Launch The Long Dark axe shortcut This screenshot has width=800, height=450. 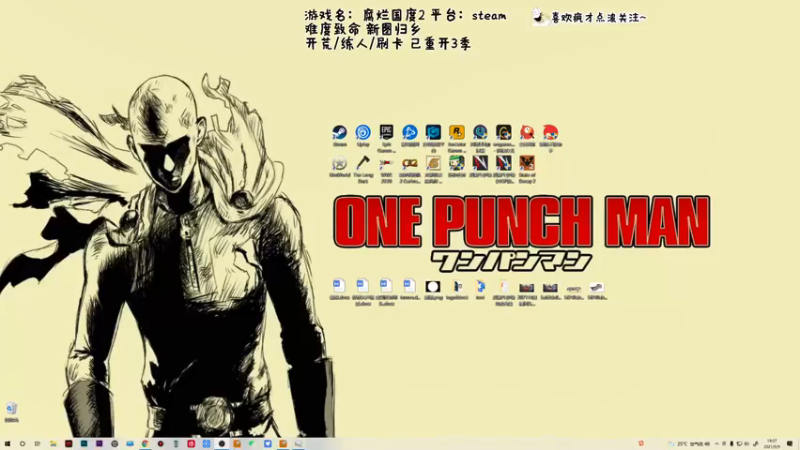click(x=363, y=169)
